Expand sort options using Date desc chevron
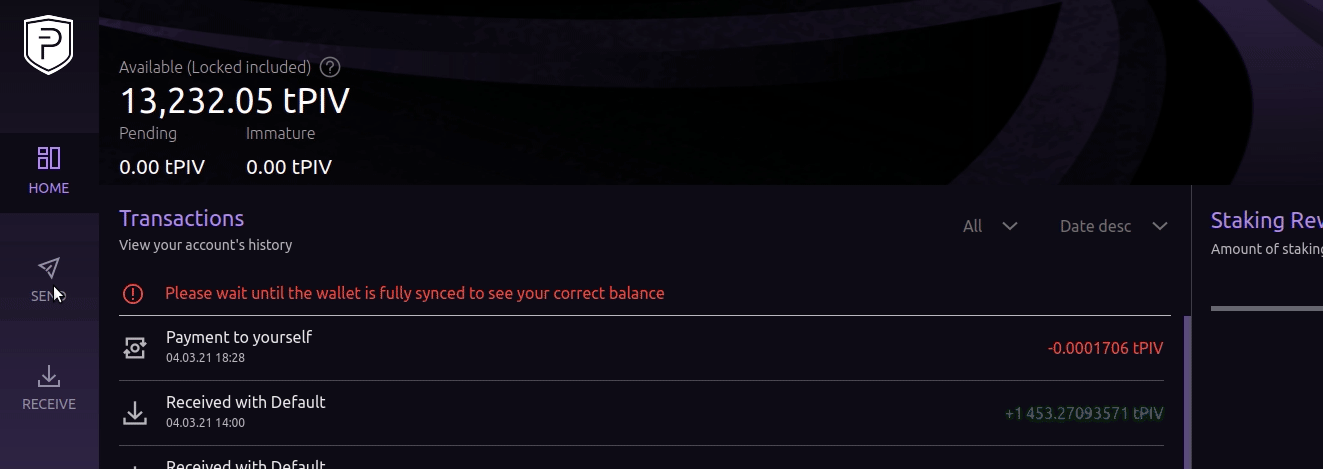This screenshot has height=469, width=1323. point(1160,226)
